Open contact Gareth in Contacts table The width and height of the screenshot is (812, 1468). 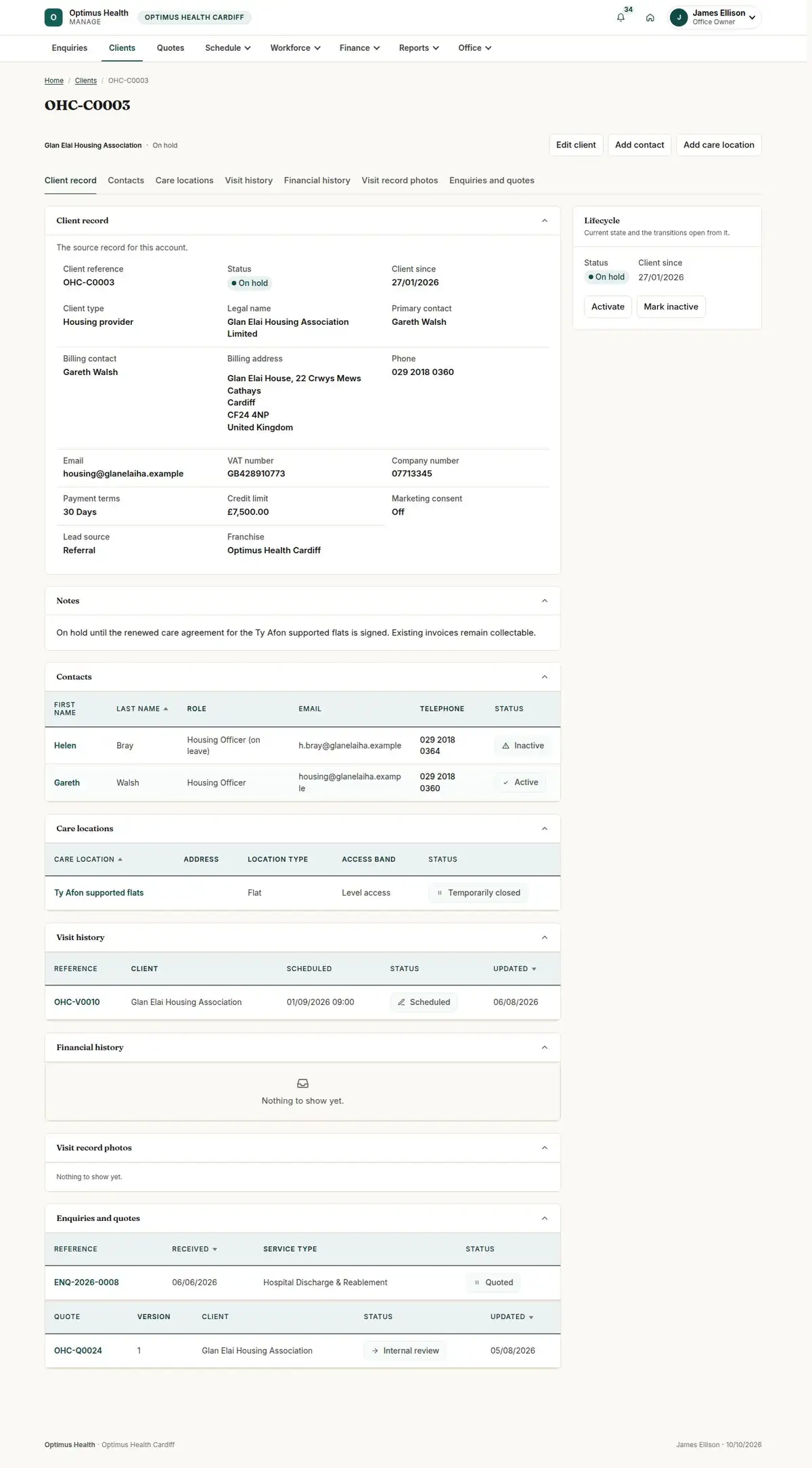67,783
